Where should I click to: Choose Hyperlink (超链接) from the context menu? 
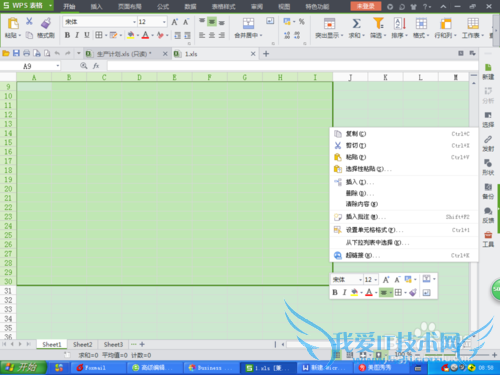pyautogui.click(x=404, y=255)
